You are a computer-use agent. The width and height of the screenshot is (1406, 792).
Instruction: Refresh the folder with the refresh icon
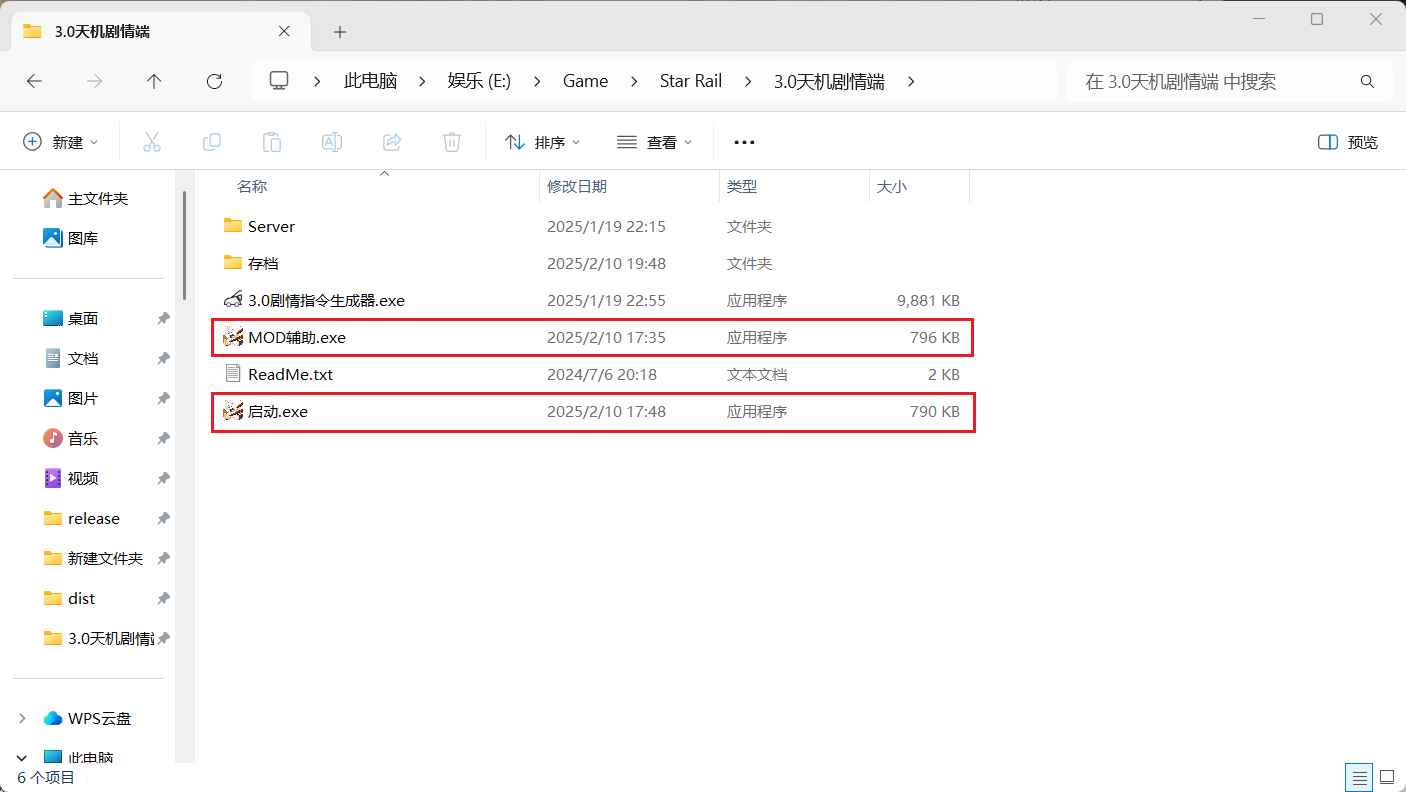(x=214, y=81)
